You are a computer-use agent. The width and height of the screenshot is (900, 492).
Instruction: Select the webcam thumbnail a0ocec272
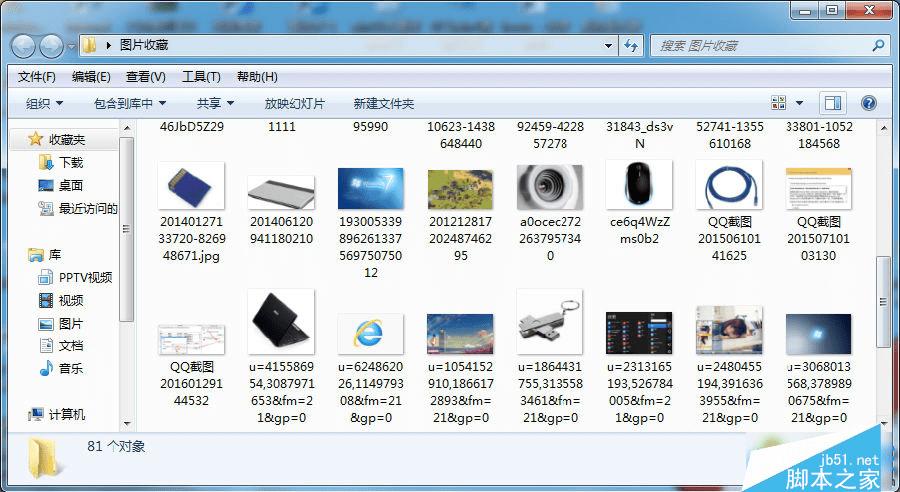(x=550, y=187)
